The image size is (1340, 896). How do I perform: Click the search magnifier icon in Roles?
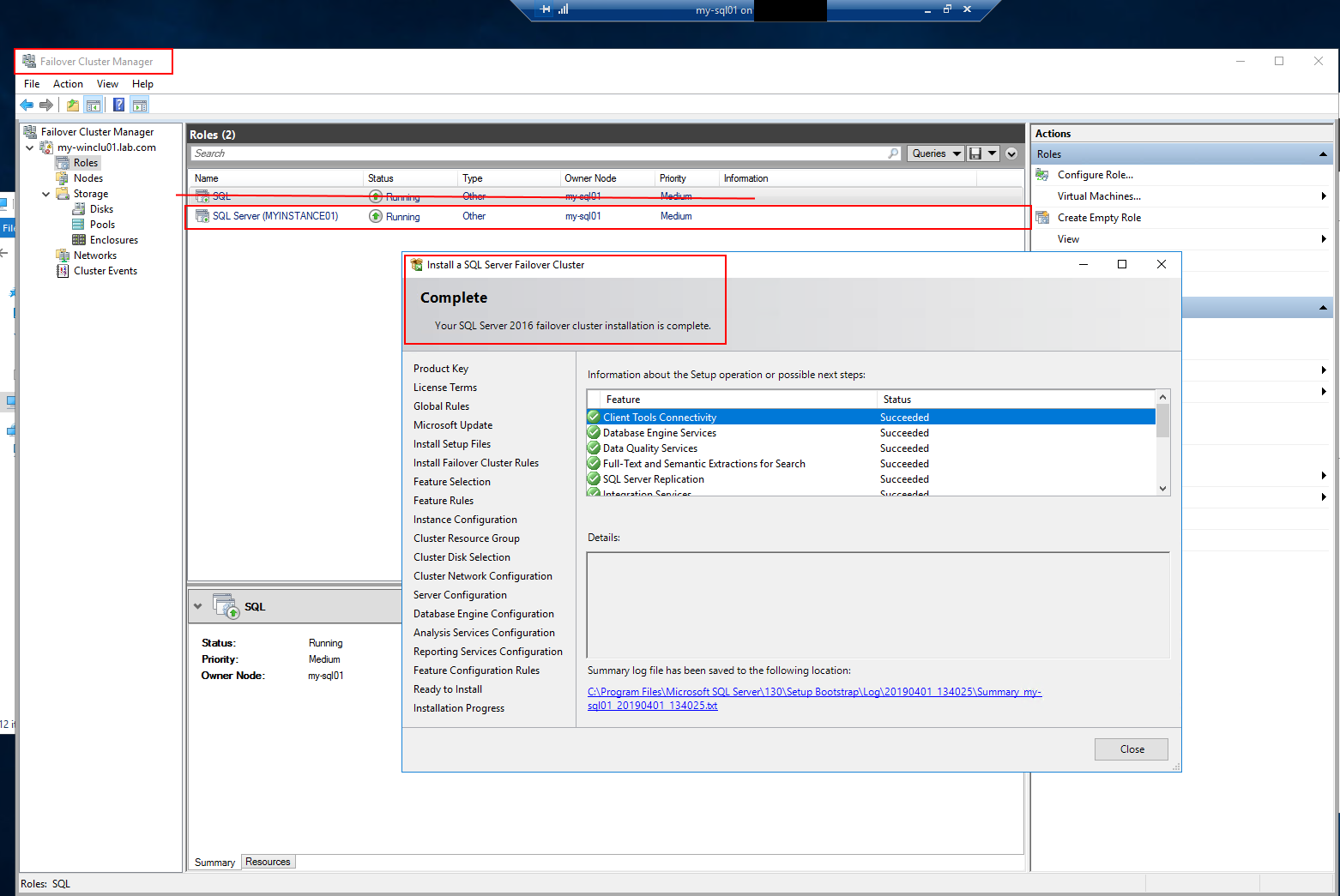coord(893,153)
